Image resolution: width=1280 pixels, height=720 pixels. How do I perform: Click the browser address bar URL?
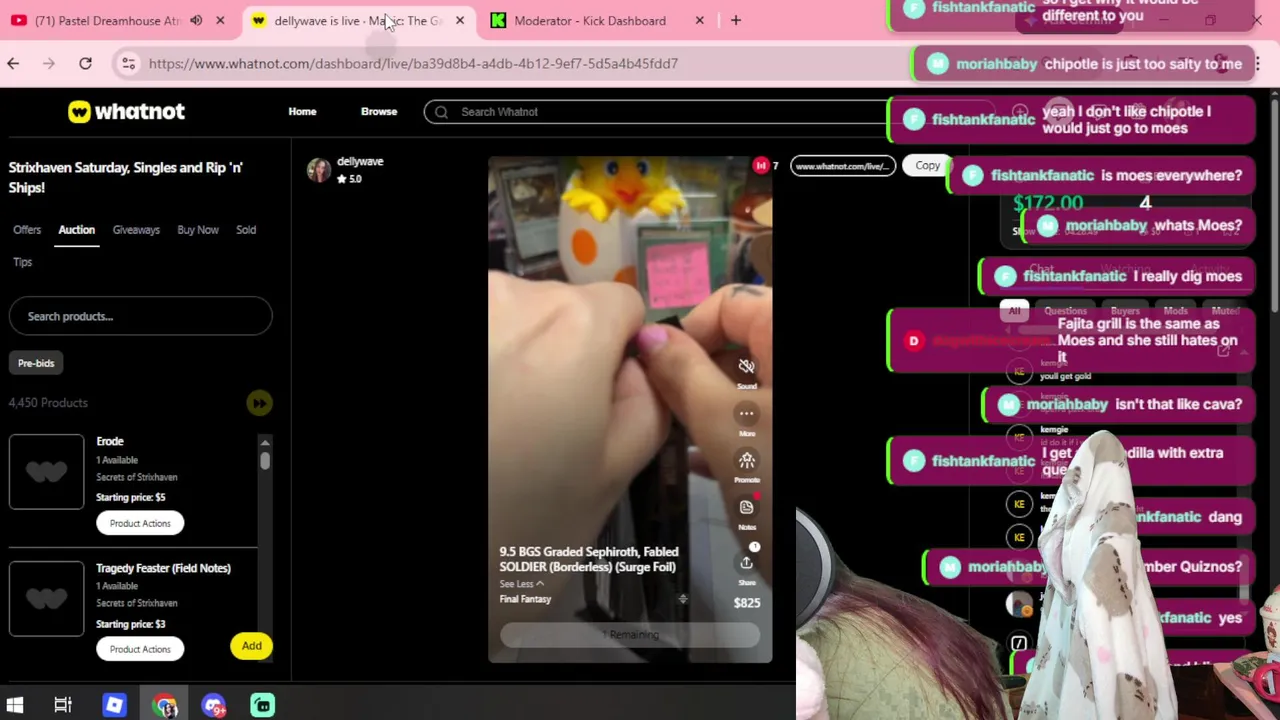(413, 63)
